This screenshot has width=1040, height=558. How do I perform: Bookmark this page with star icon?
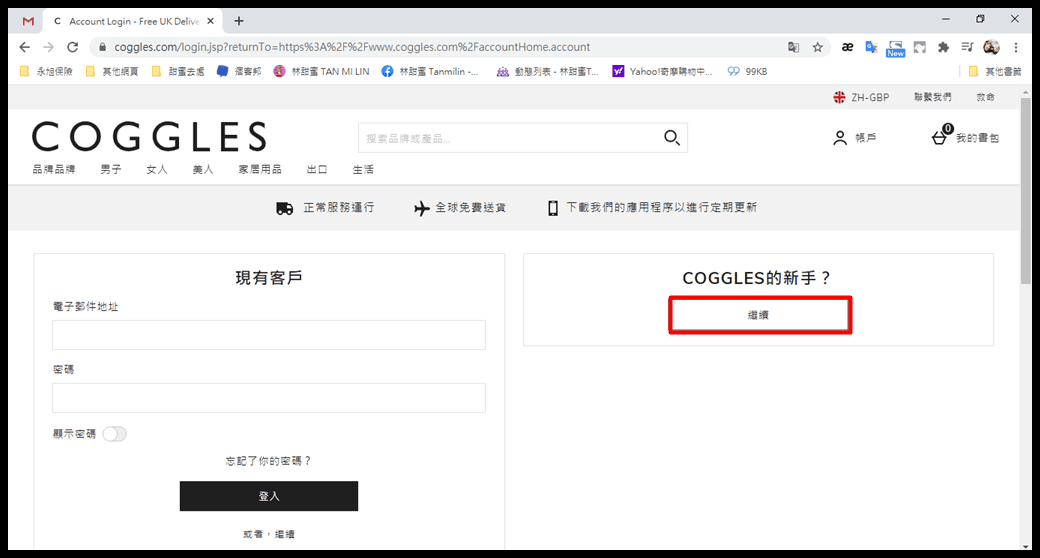[817, 47]
